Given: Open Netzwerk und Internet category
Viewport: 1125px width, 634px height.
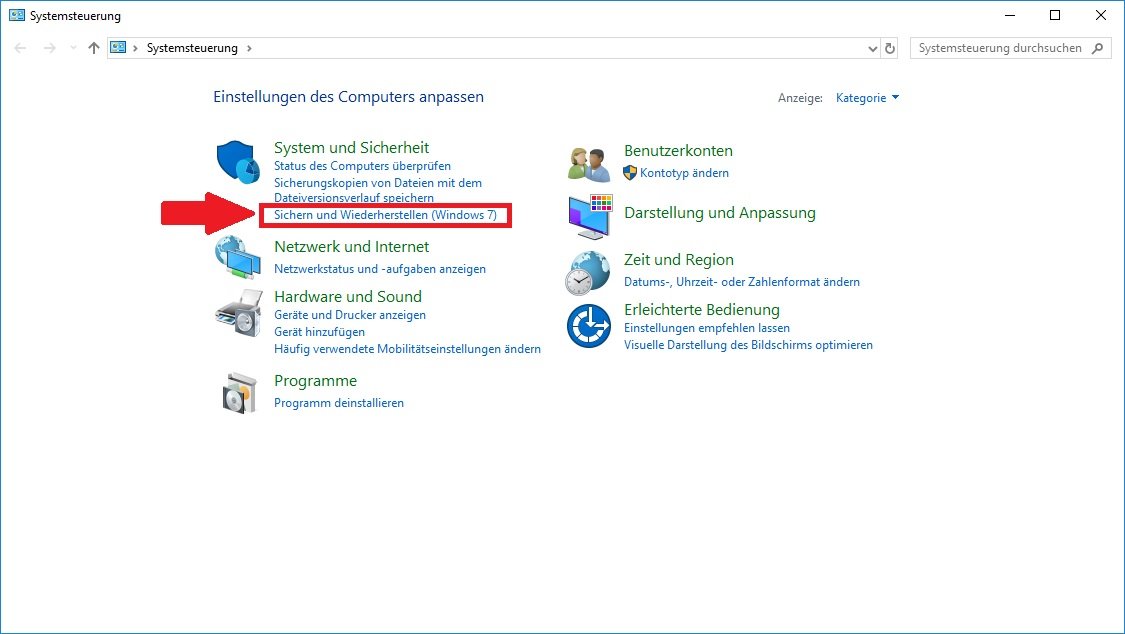Looking at the screenshot, I should tap(352, 247).
